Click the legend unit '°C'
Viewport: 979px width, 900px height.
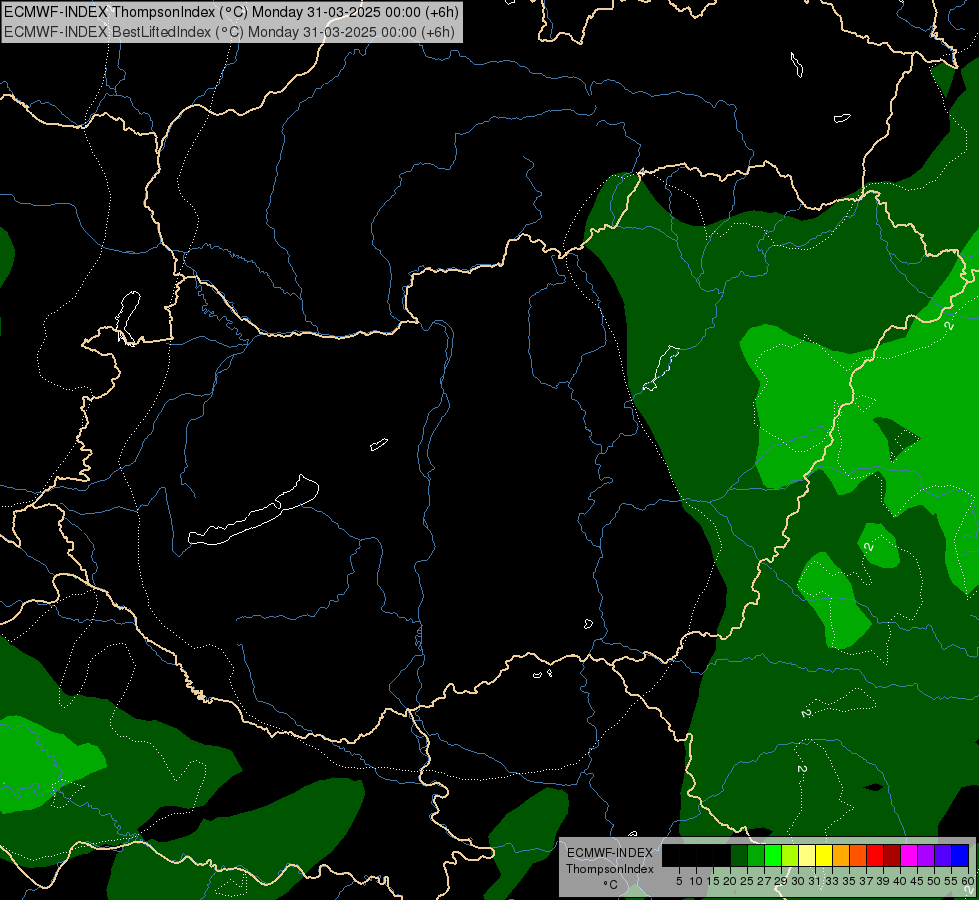point(610,885)
